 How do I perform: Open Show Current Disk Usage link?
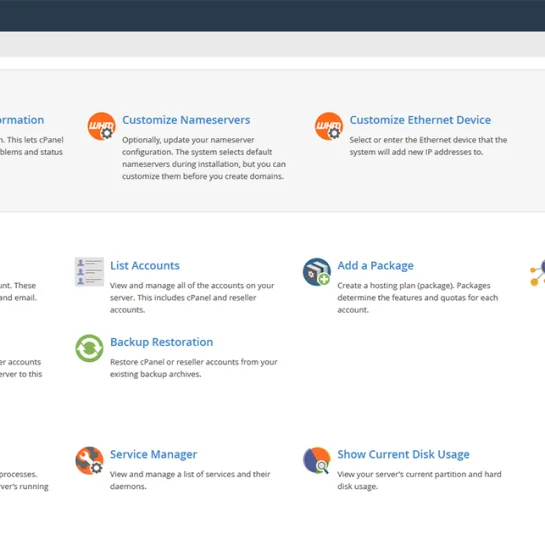click(403, 454)
